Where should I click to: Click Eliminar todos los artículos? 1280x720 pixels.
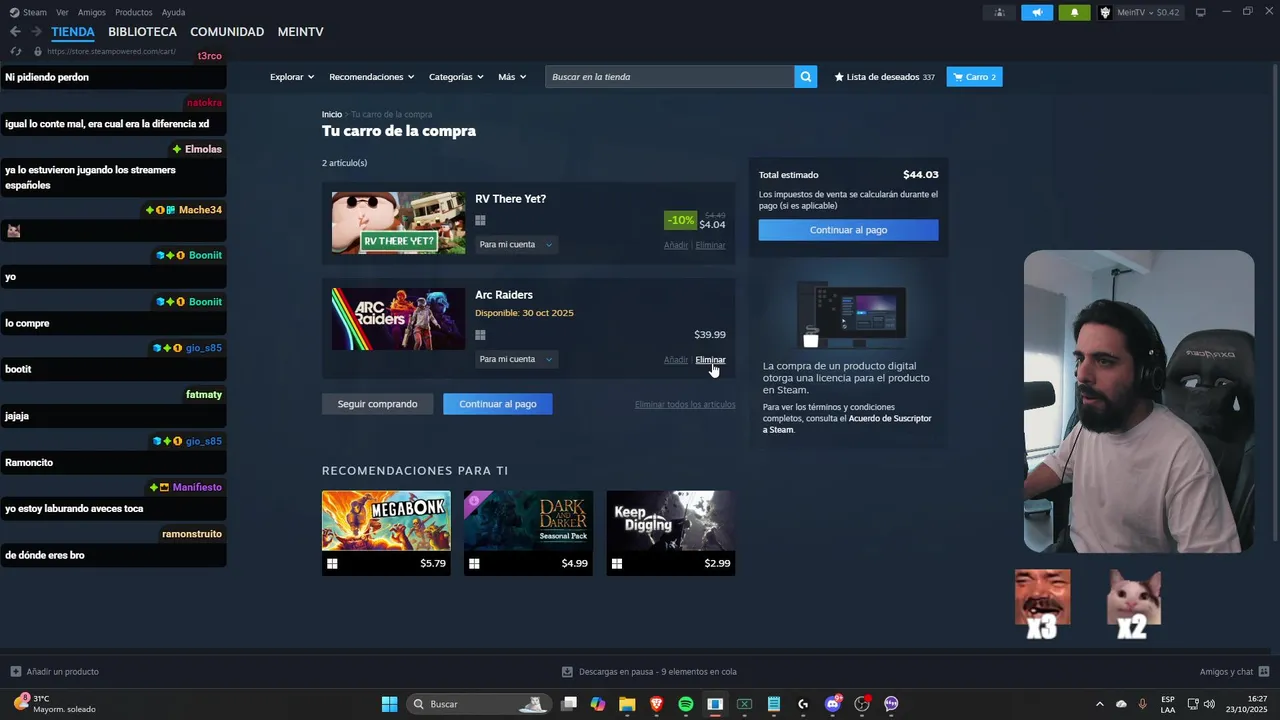coord(685,405)
